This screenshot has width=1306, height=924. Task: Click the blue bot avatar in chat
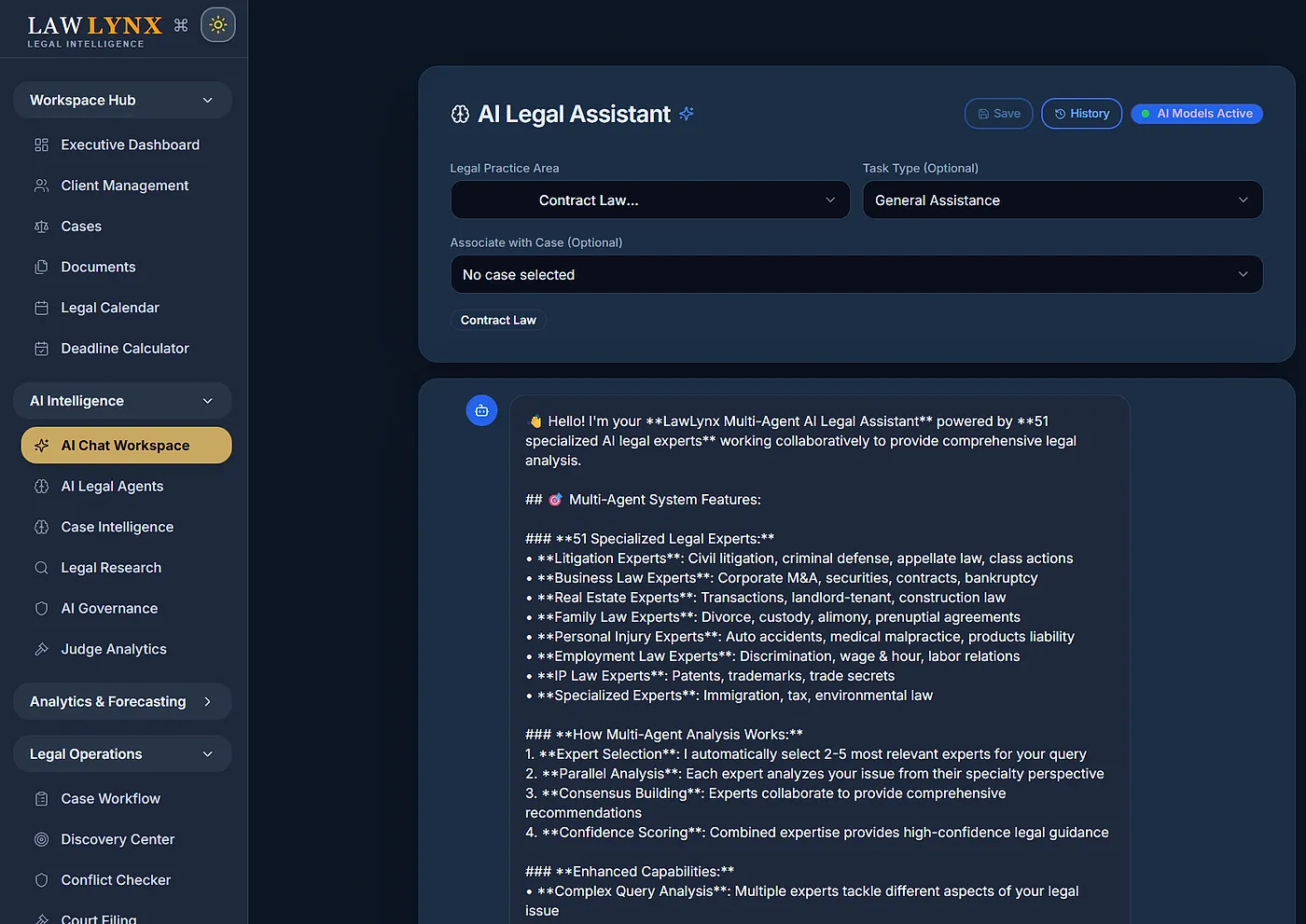(481, 410)
